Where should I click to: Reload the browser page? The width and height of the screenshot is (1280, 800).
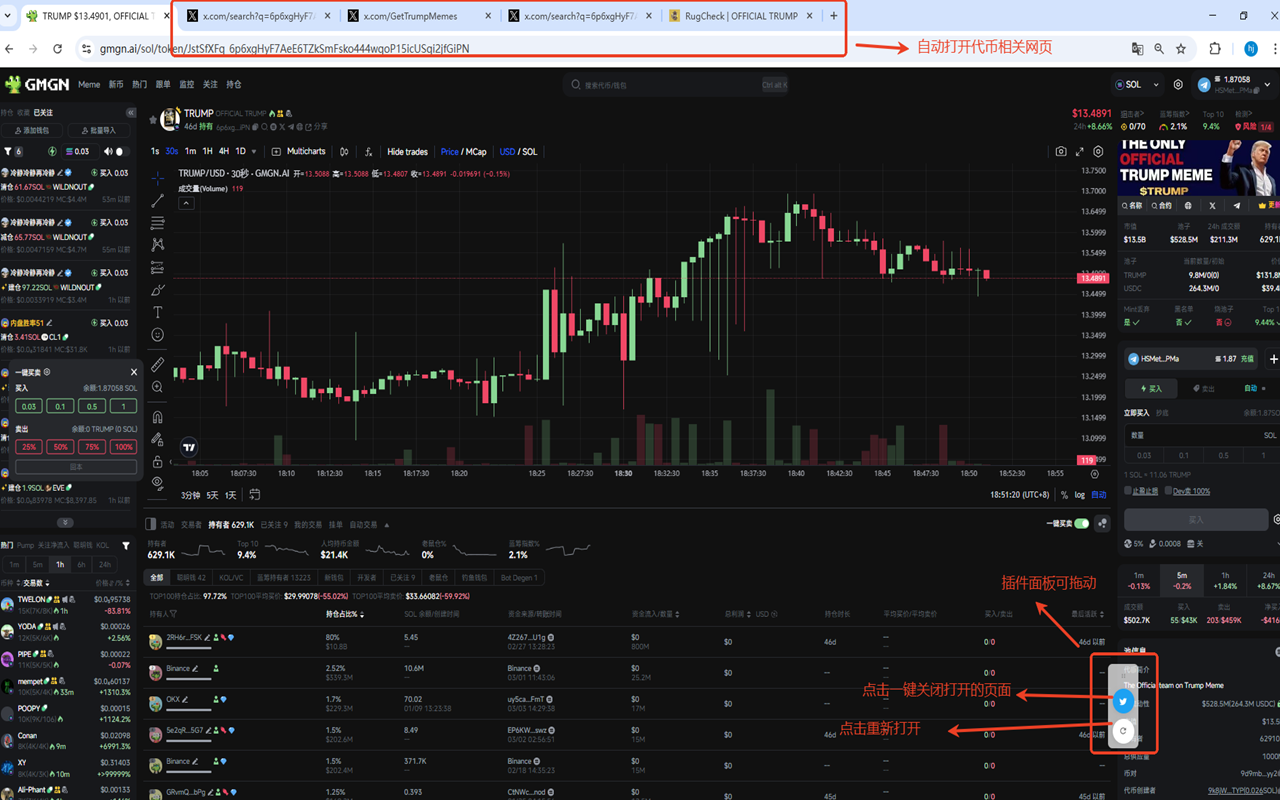point(57,48)
